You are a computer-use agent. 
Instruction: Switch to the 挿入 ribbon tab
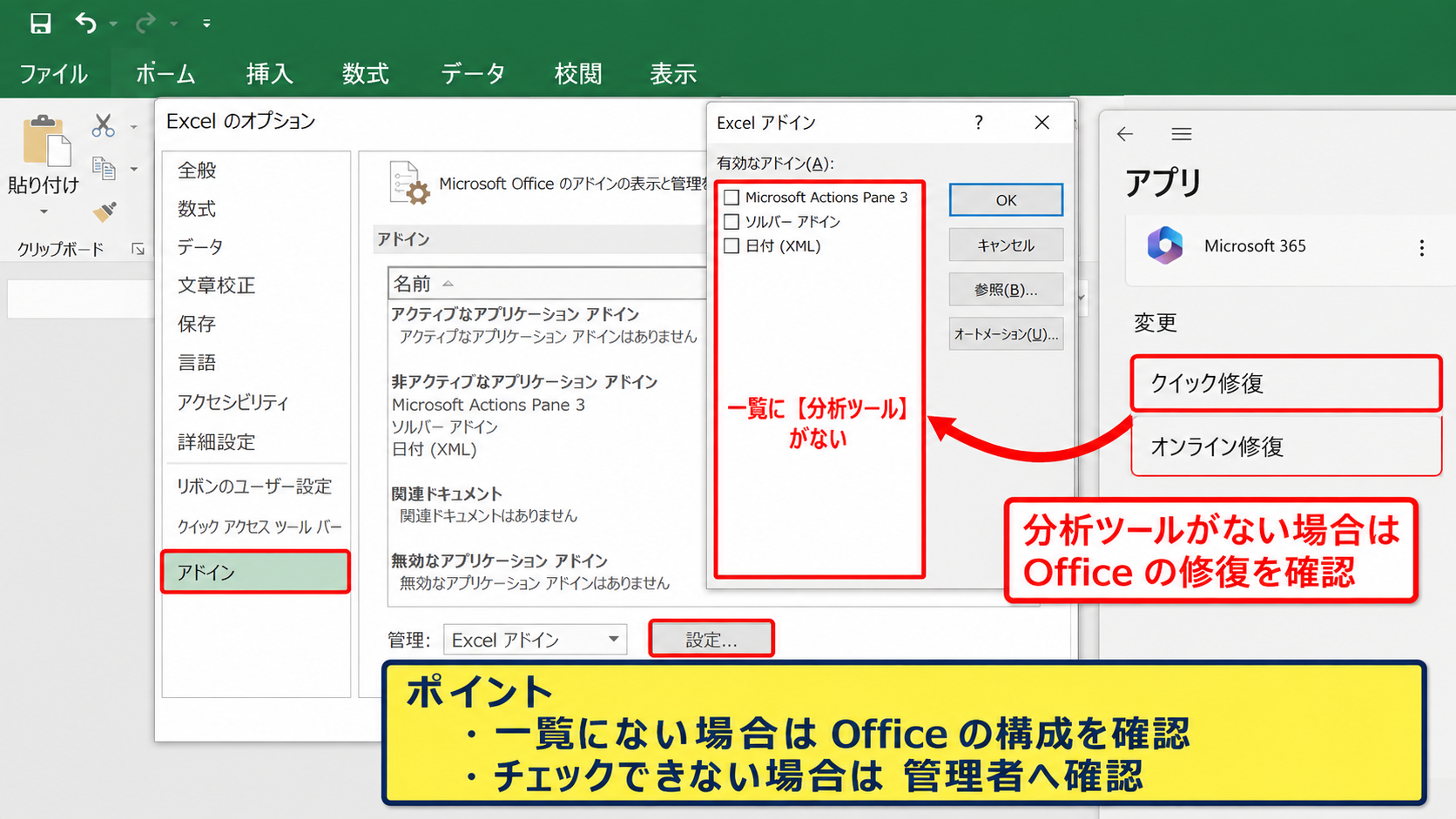pyautogui.click(x=269, y=74)
